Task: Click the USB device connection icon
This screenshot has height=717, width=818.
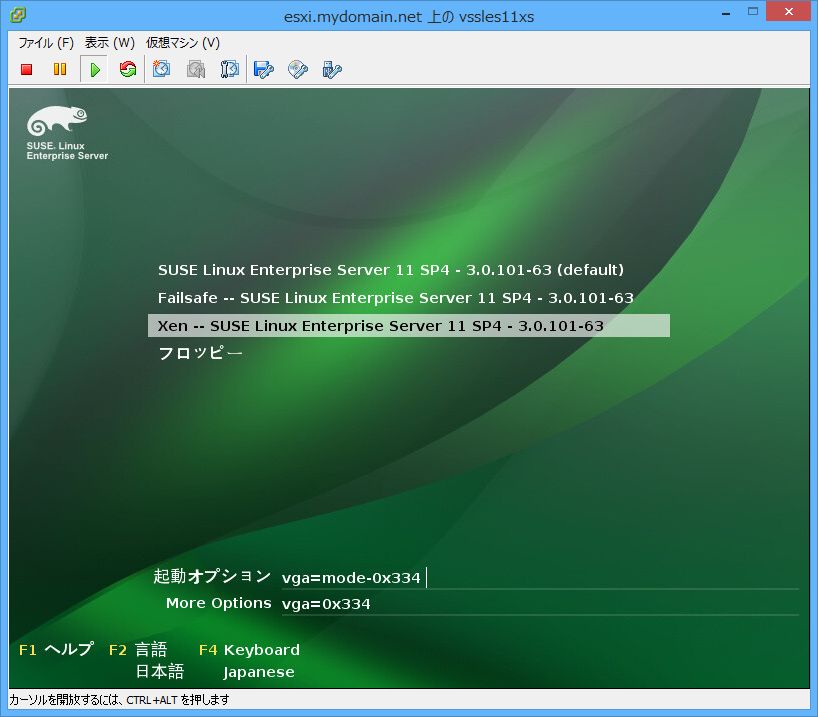Action: [332, 69]
